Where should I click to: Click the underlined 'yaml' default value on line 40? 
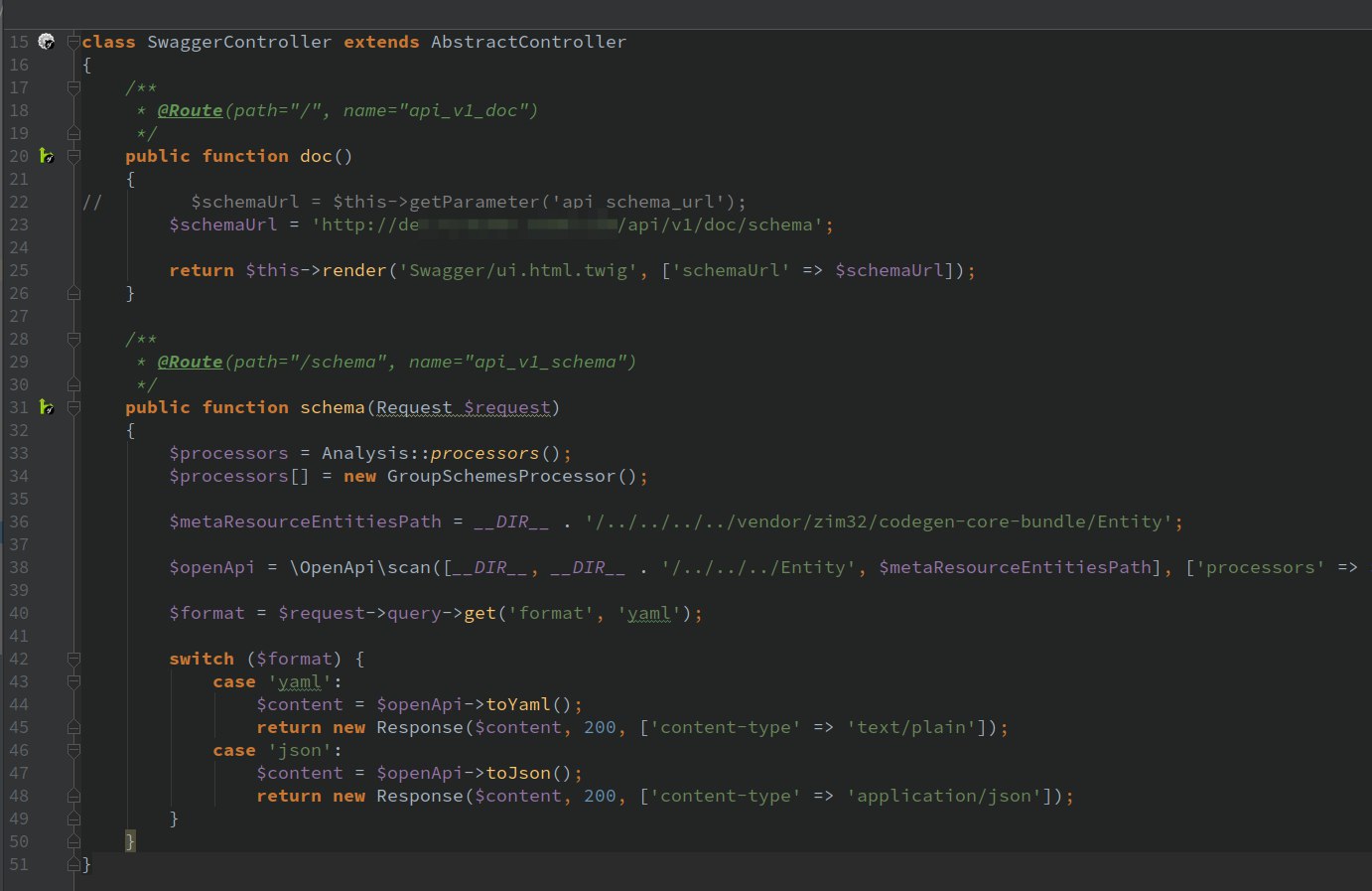coord(649,613)
